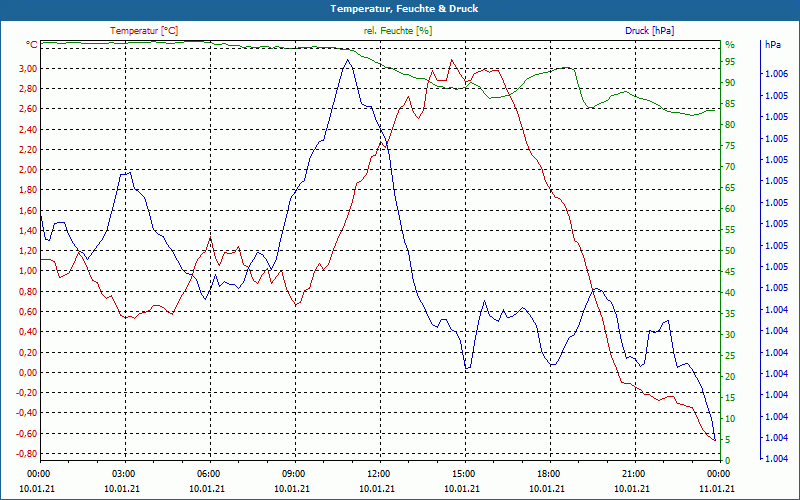The image size is (800, 500).
Task: Click humidity axis value "75"
Action: pyautogui.click(x=730, y=146)
